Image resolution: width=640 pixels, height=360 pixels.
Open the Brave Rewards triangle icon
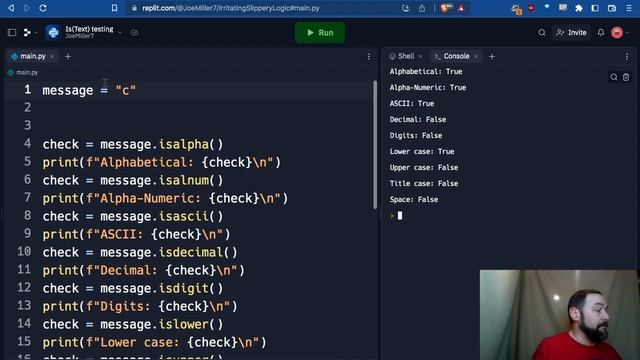click(x=461, y=8)
